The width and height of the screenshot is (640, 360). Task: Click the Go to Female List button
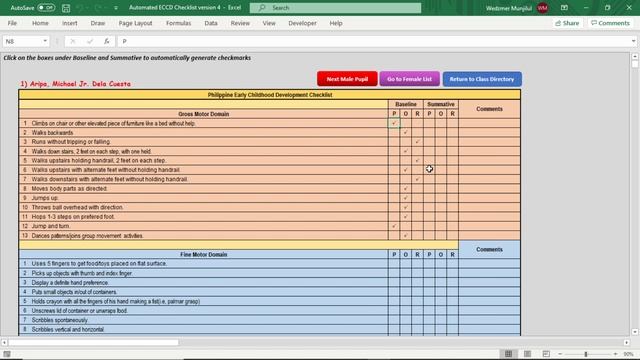coord(409,79)
